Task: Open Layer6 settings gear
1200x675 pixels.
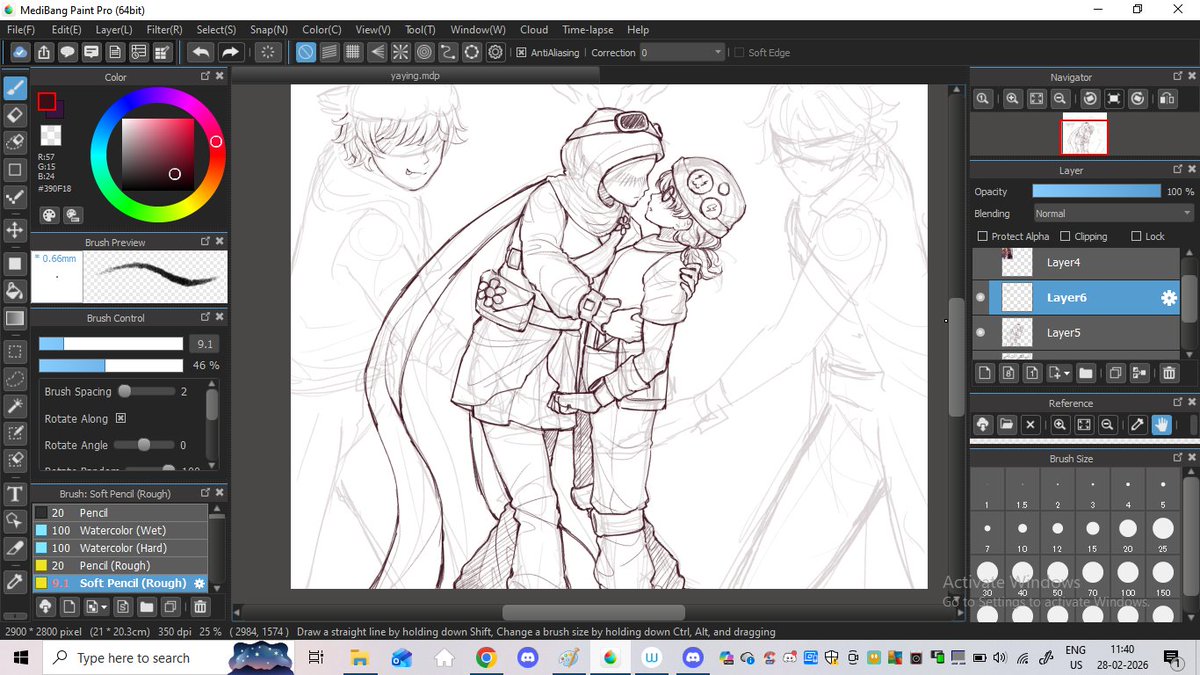Action: [1168, 298]
